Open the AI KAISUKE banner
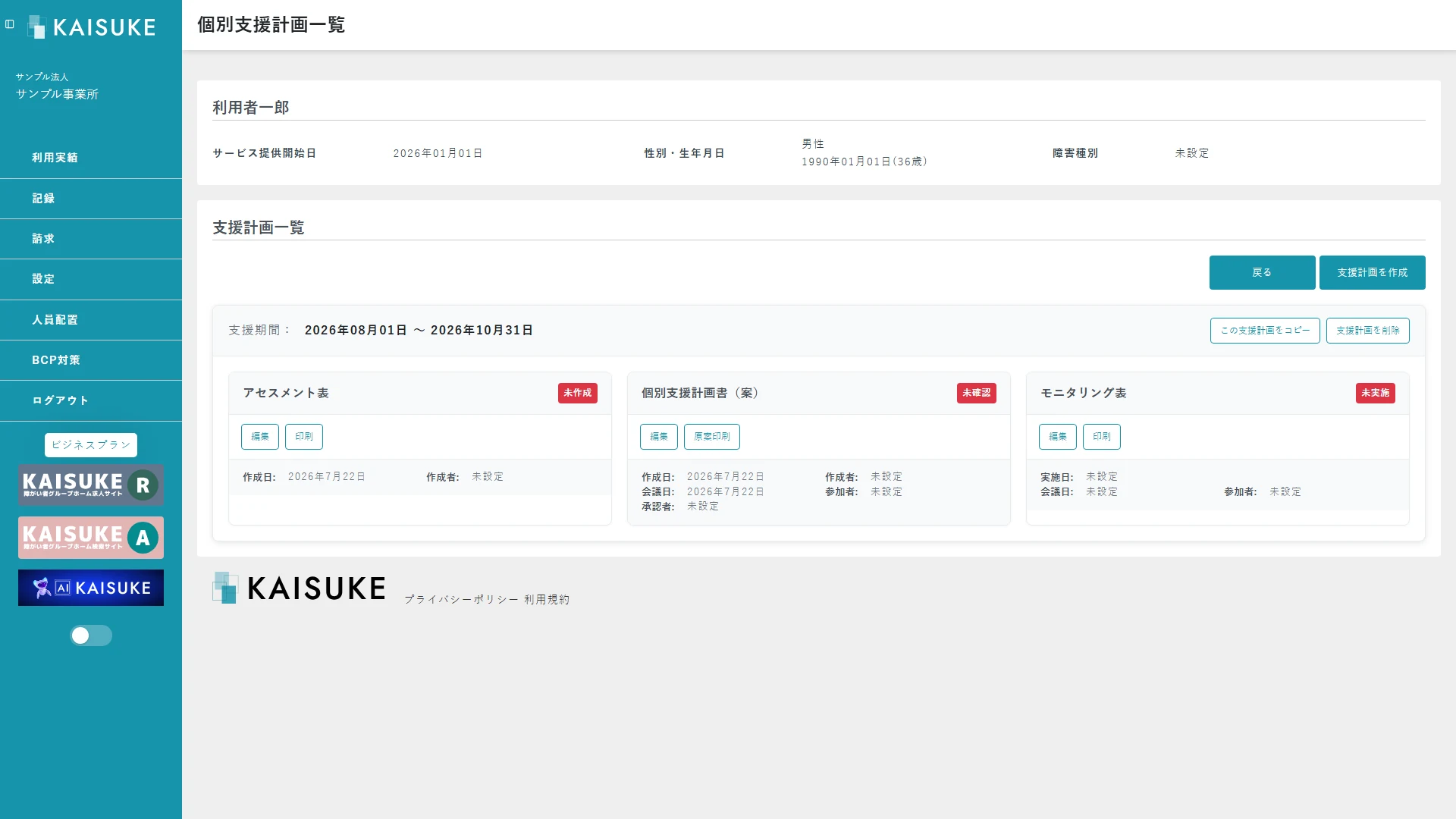This screenshot has height=819, width=1456. coord(91,588)
